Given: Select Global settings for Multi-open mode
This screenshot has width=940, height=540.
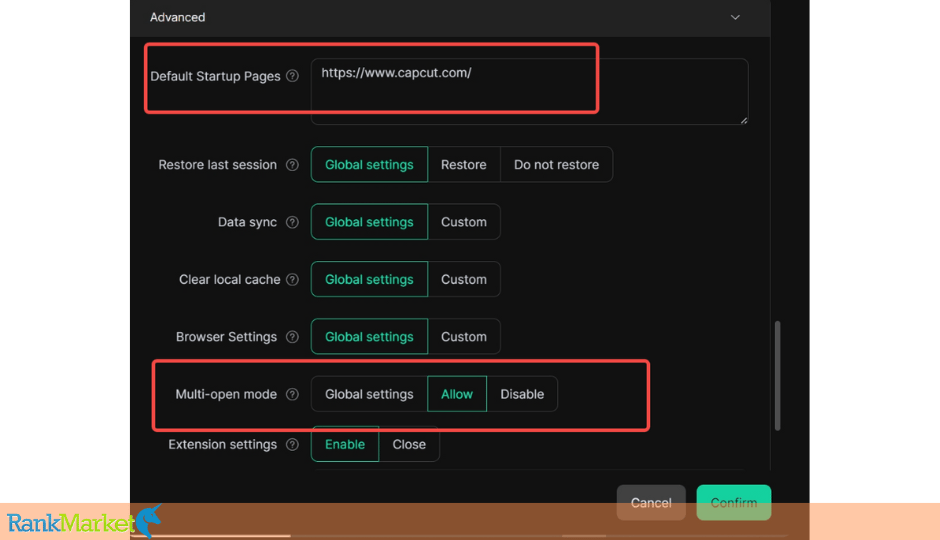Looking at the screenshot, I should pyautogui.click(x=369, y=394).
